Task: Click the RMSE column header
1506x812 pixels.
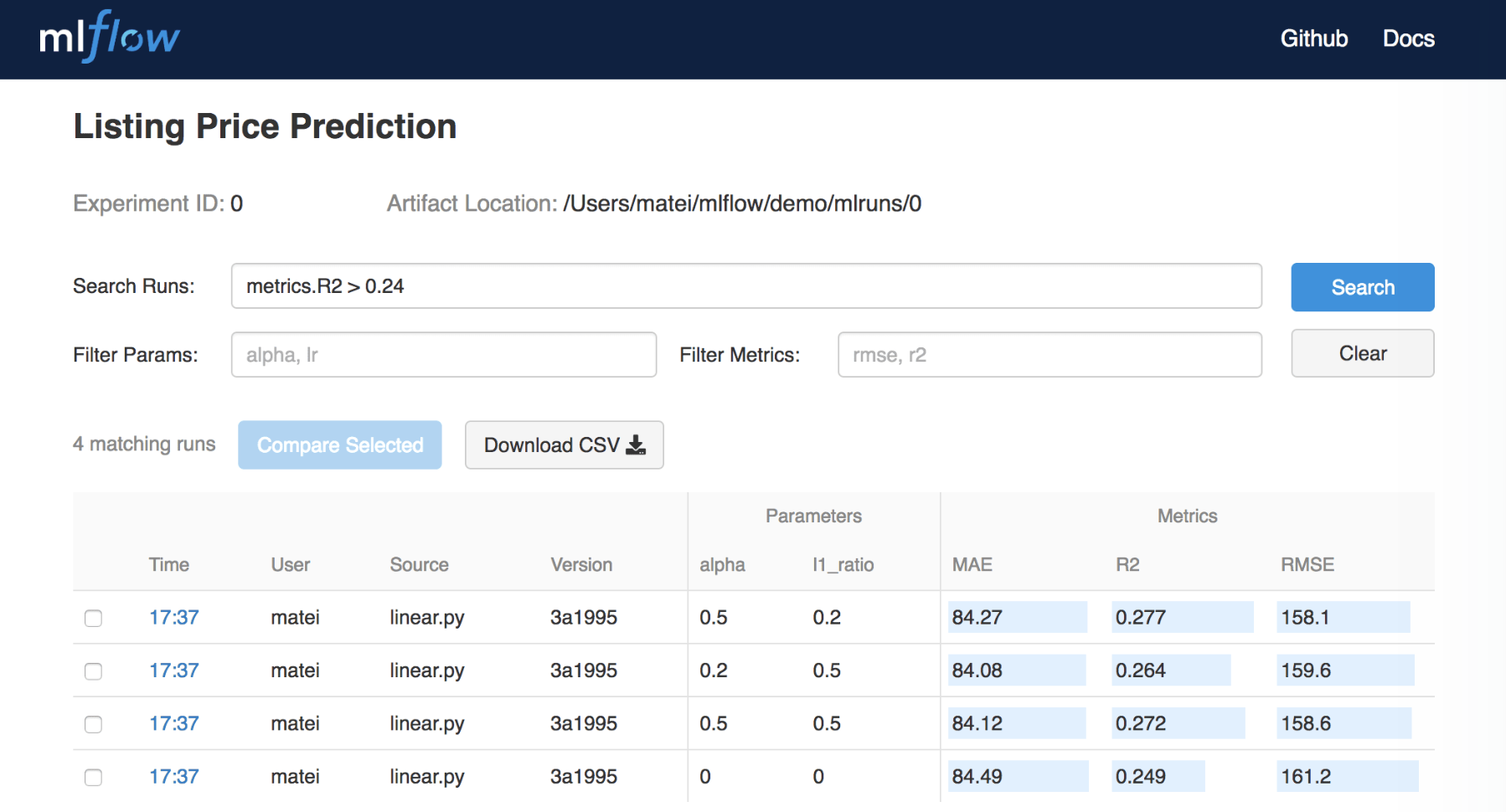Action: [x=1307, y=565]
